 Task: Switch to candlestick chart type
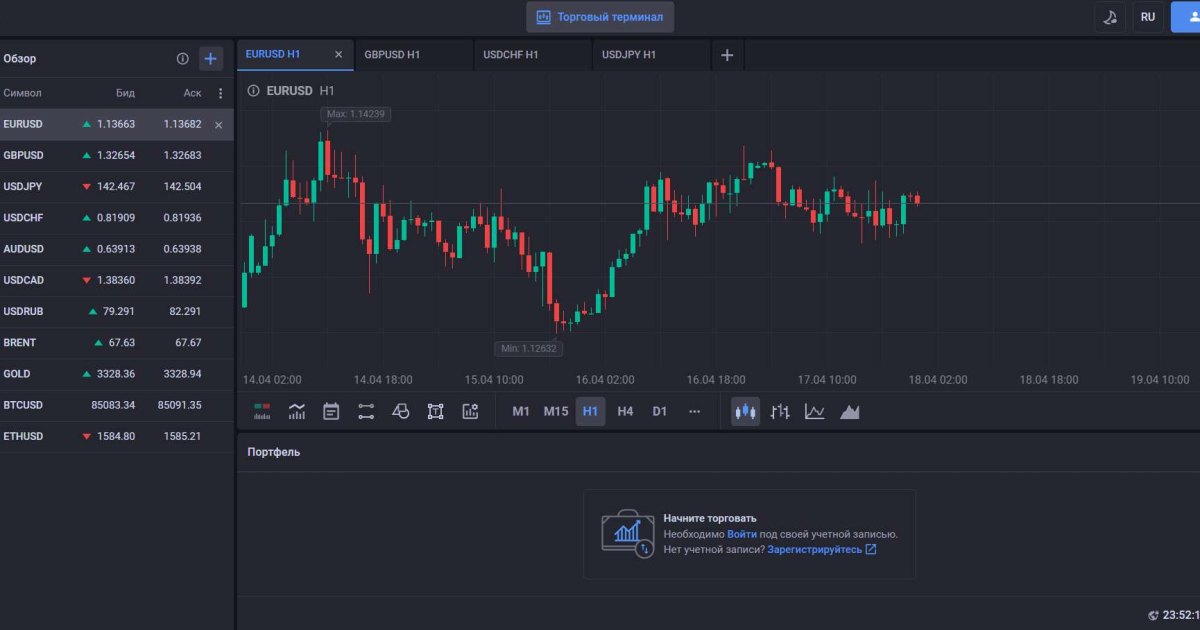pos(745,411)
